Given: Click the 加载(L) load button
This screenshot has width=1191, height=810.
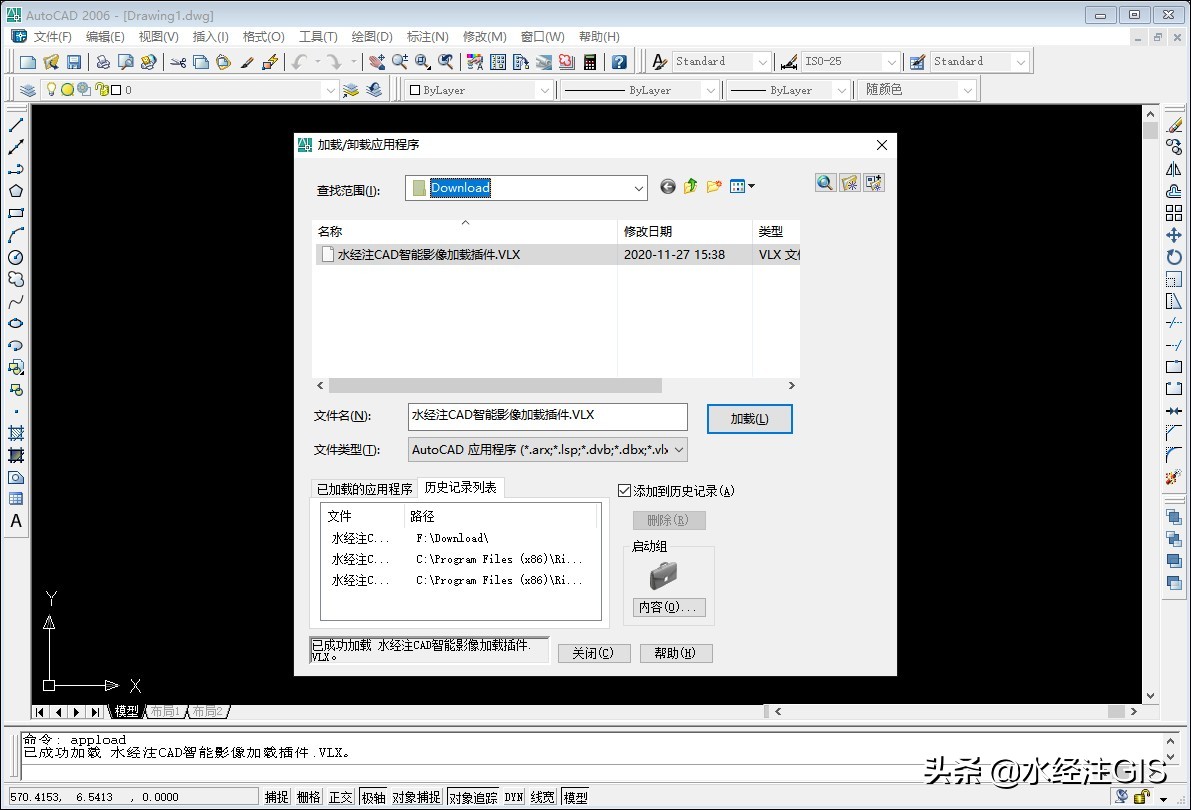Looking at the screenshot, I should [x=749, y=419].
